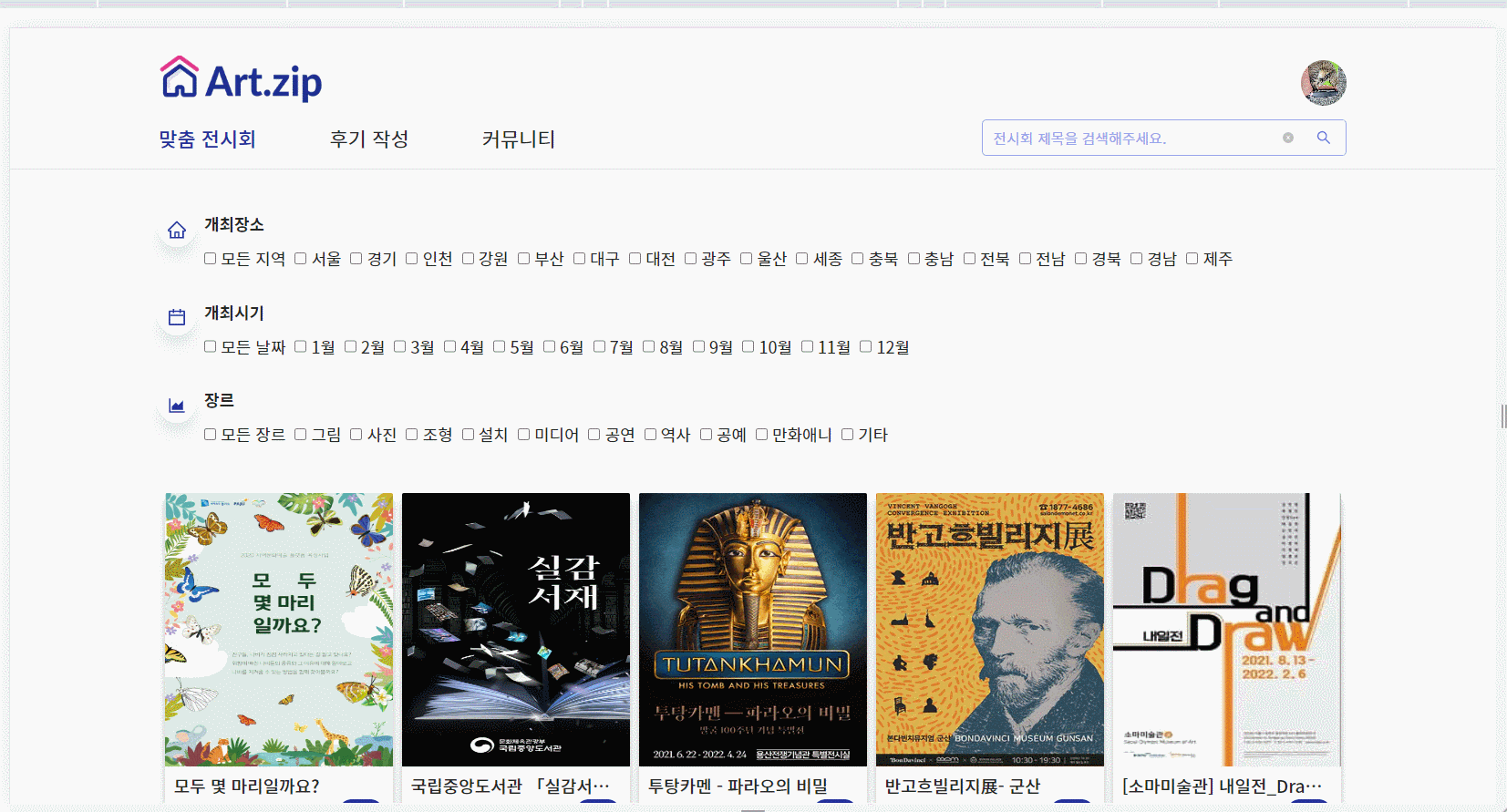Check the 만화애니 genre checkbox
Screen dimensions: 1507x812
(x=762, y=435)
